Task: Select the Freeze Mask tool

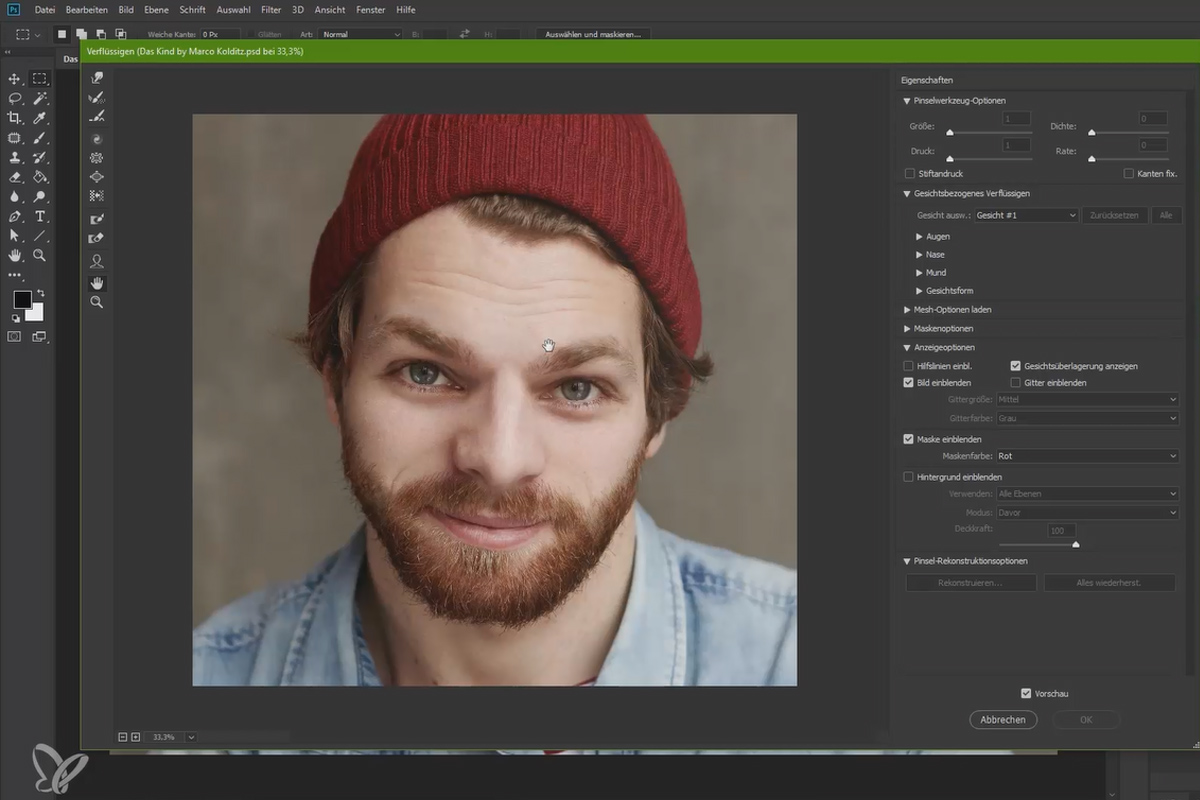Action: [97, 219]
